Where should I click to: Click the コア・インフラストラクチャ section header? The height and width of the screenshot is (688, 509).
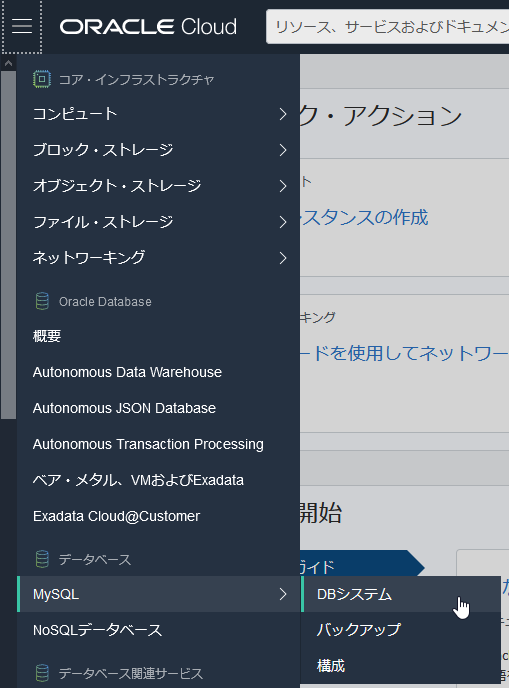(x=136, y=79)
